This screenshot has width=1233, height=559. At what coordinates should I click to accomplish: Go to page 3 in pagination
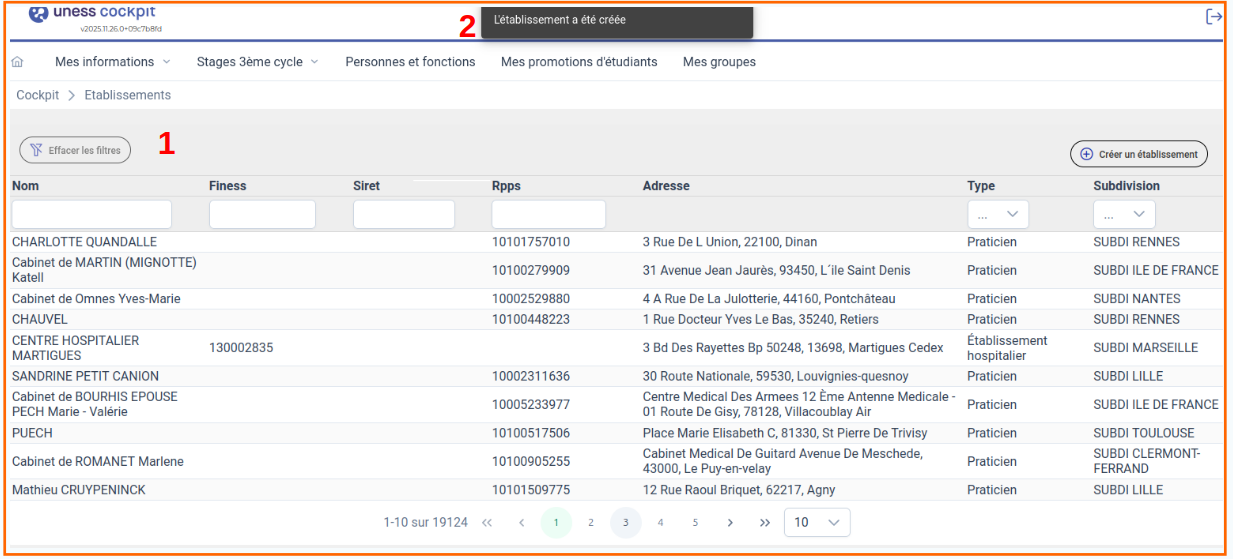point(625,523)
